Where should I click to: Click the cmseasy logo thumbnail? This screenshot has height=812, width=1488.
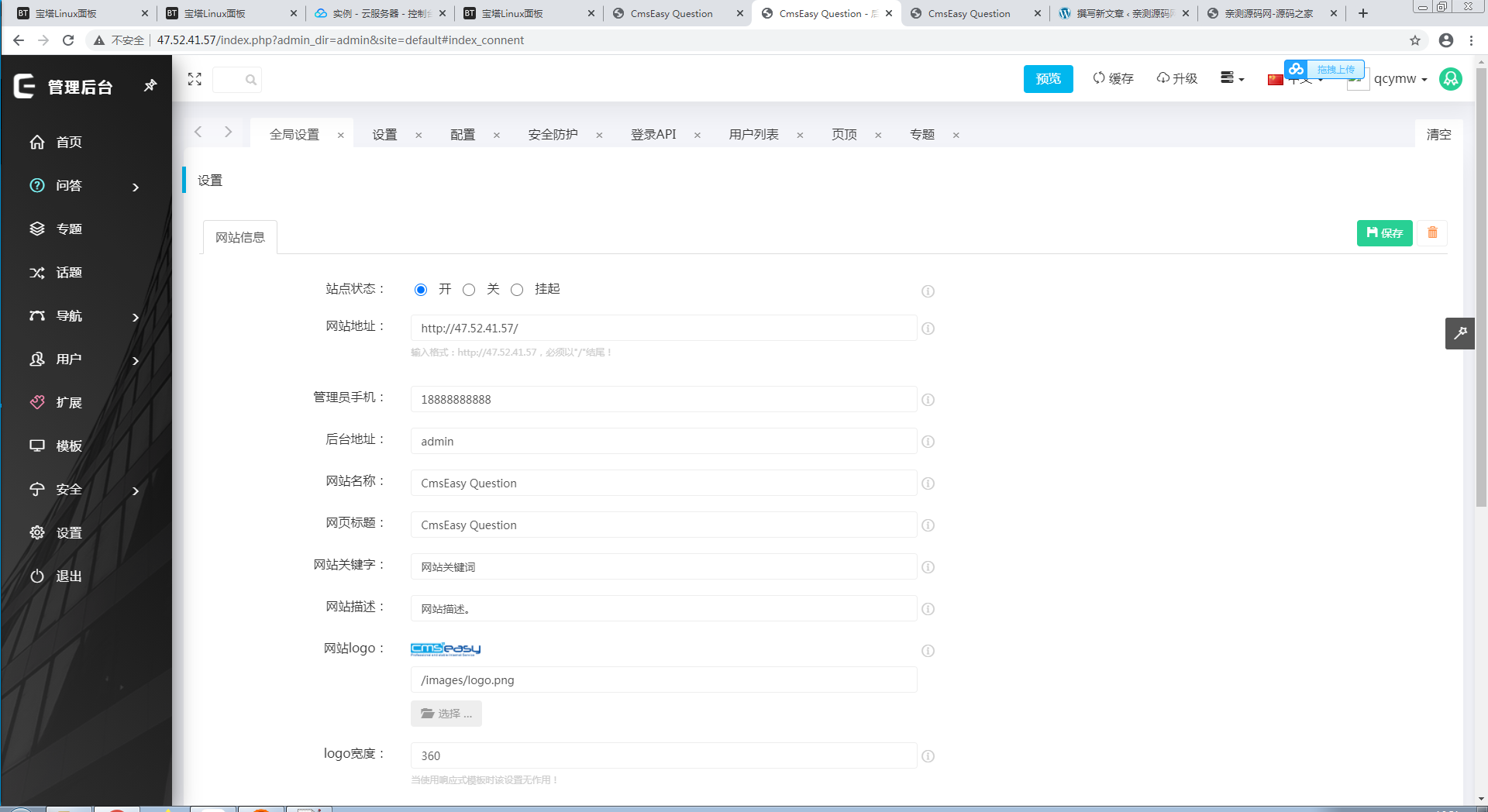(446, 649)
